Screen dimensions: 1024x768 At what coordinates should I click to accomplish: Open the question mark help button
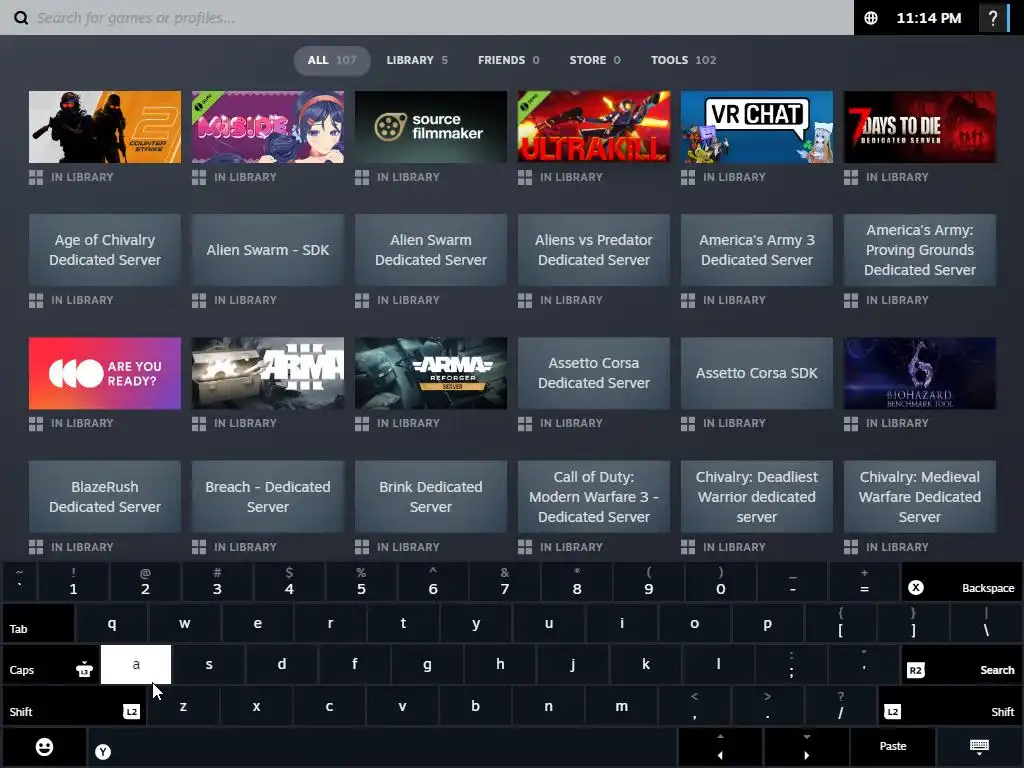(993, 18)
